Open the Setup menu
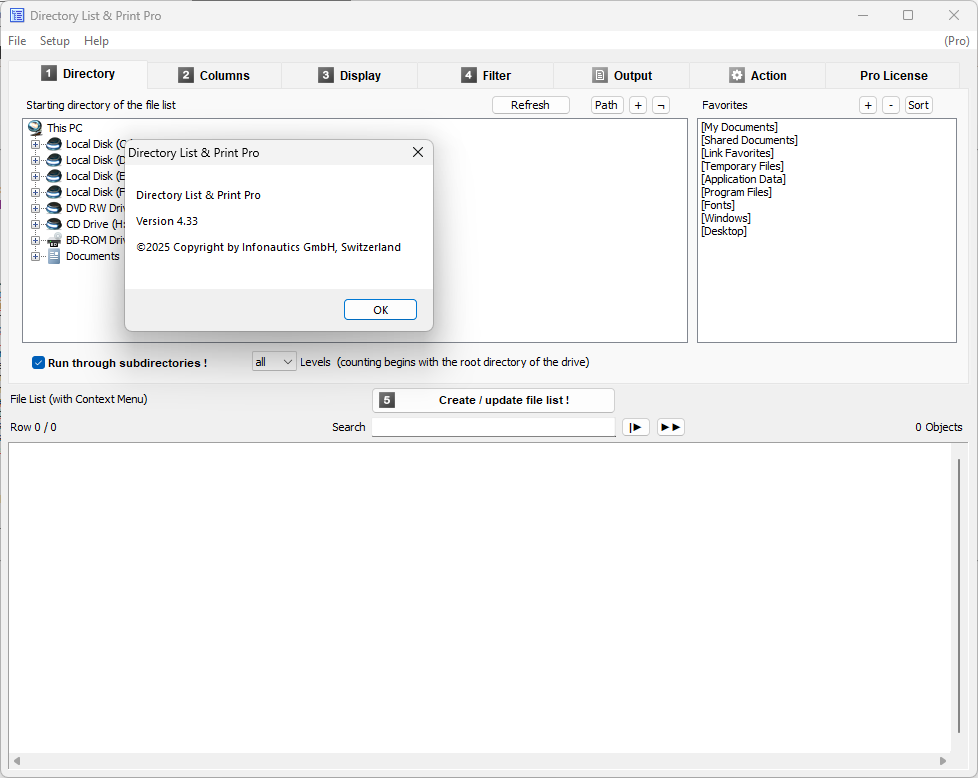 pyautogui.click(x=55, y=41)
